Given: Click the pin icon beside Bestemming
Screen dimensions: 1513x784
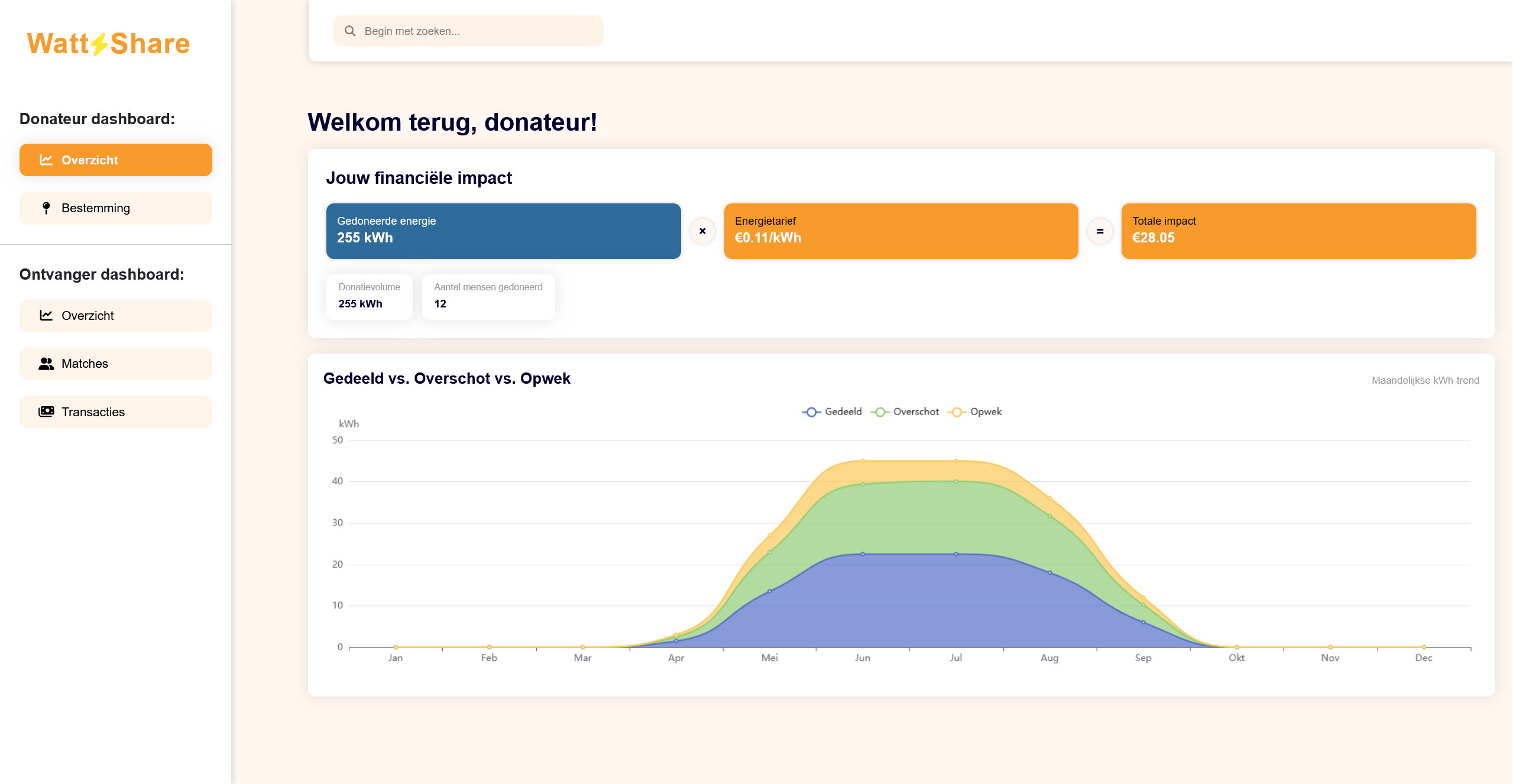Looking at the screenshot, I should (x=46, y=208).
